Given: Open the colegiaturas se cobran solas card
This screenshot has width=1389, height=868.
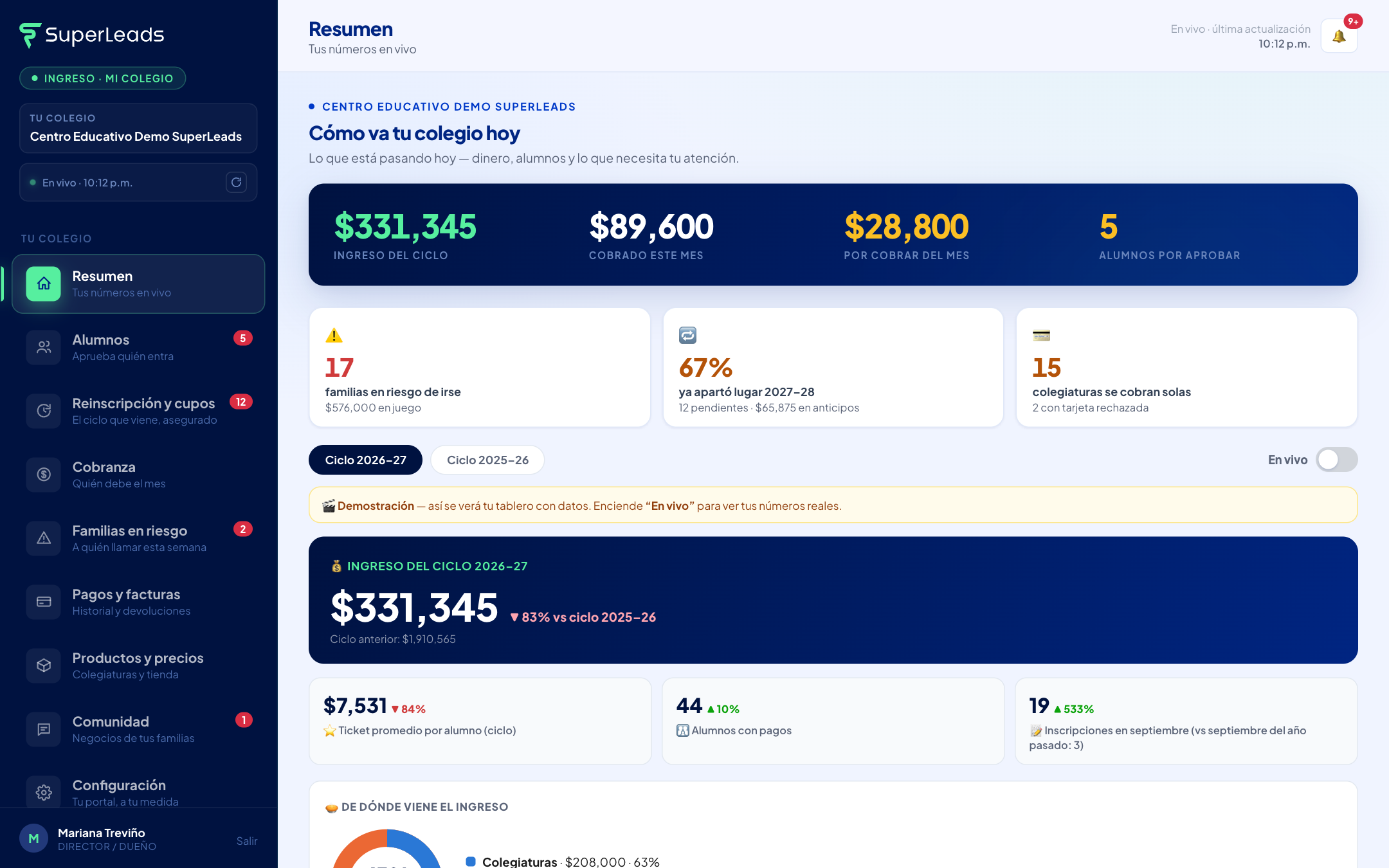Looking at the screenshot, I should coord(1186,367).
